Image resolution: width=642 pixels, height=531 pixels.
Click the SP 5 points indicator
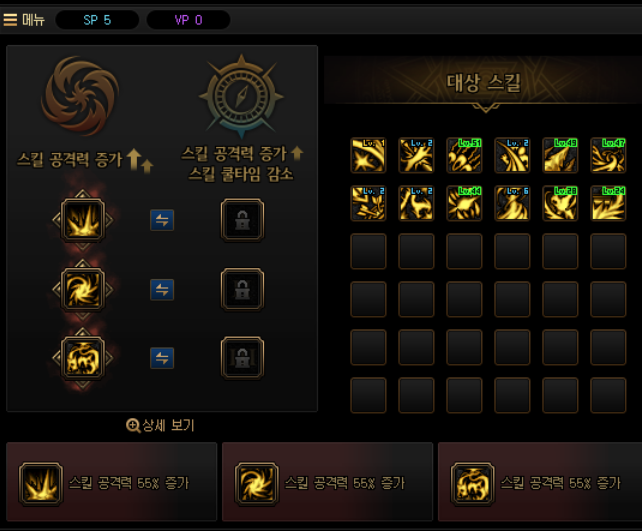tap(97, 20)
